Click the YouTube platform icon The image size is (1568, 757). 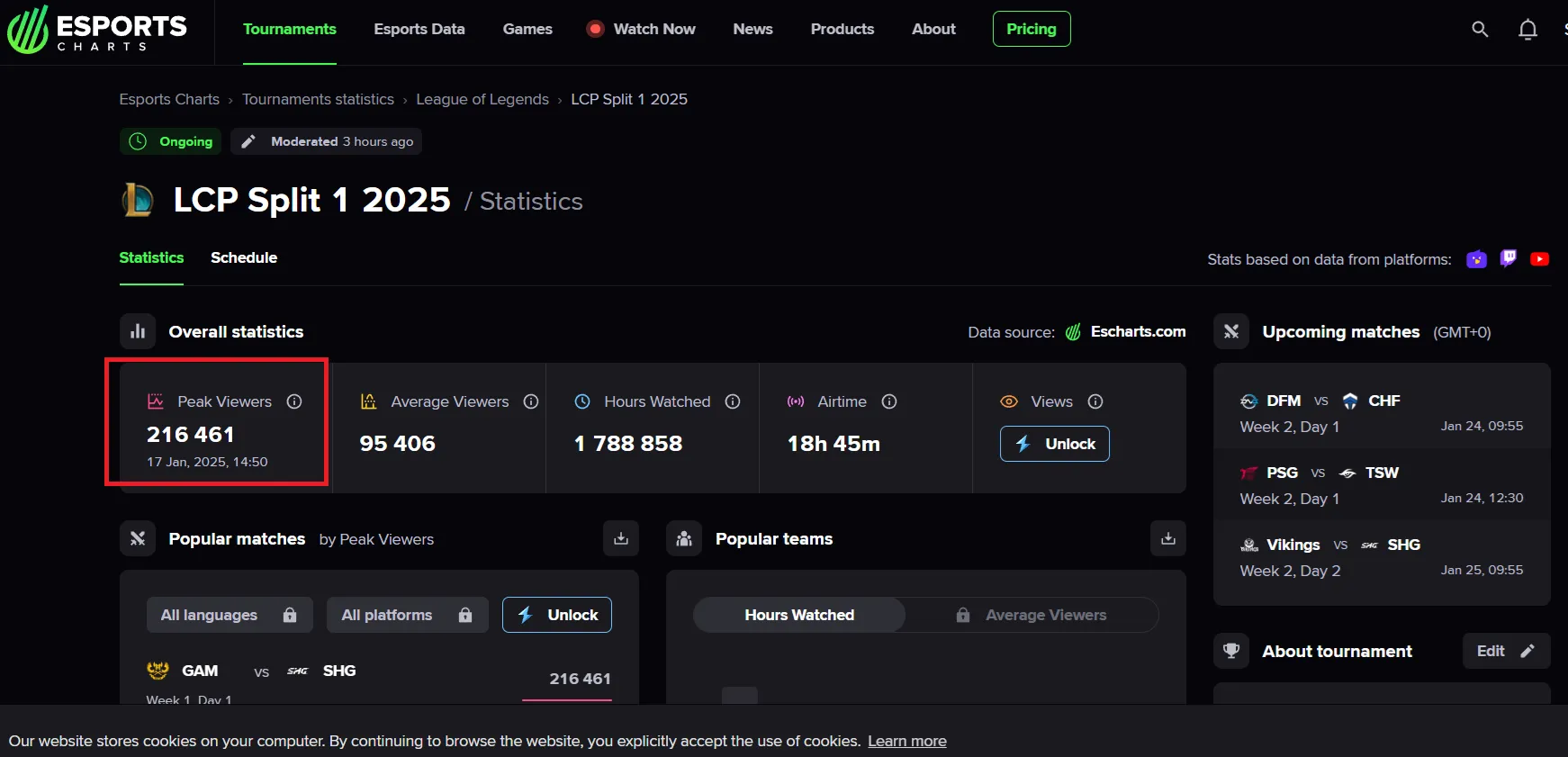[x=1540, y=259]
